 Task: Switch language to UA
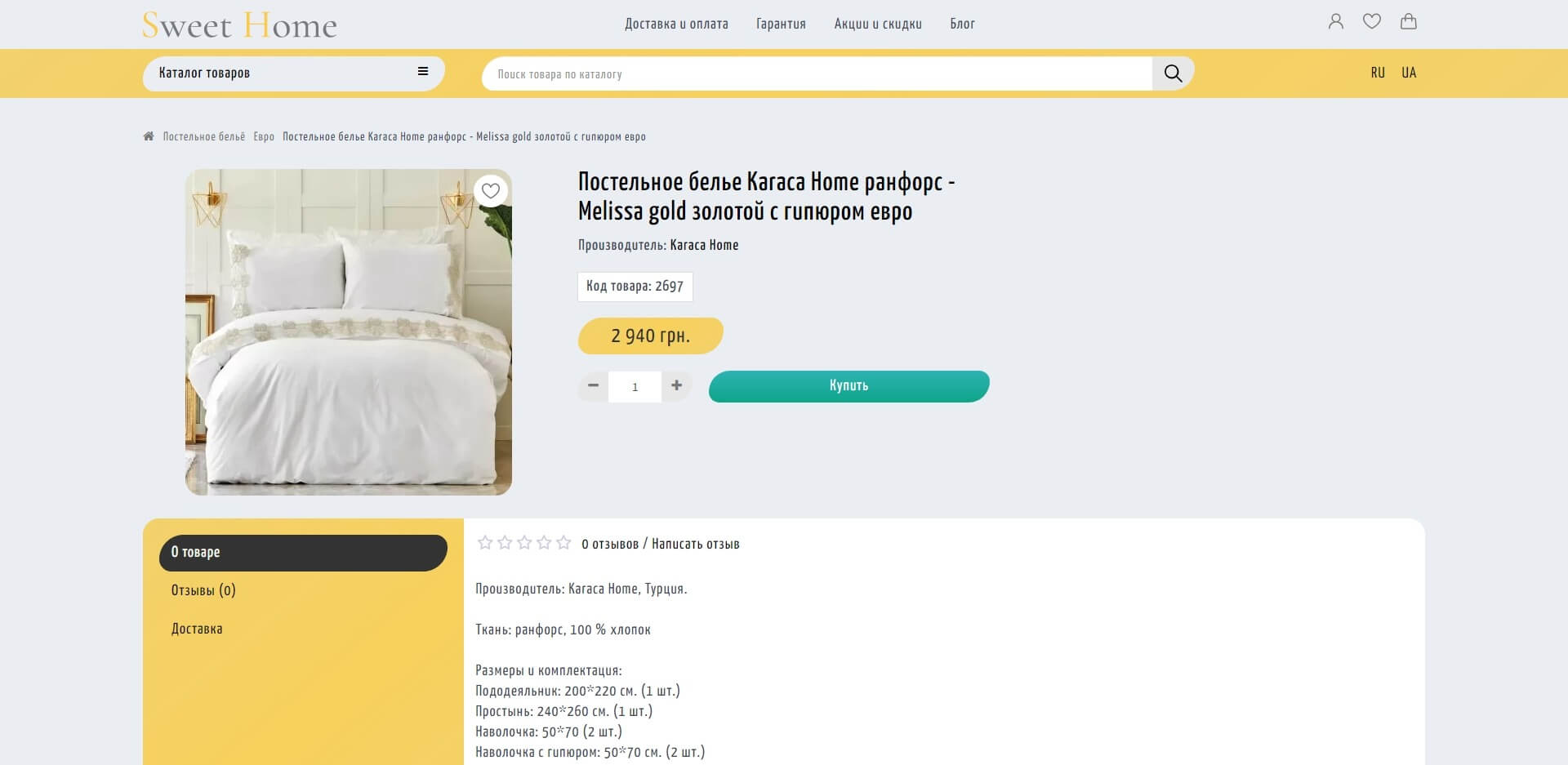[x=1409, y=73]
